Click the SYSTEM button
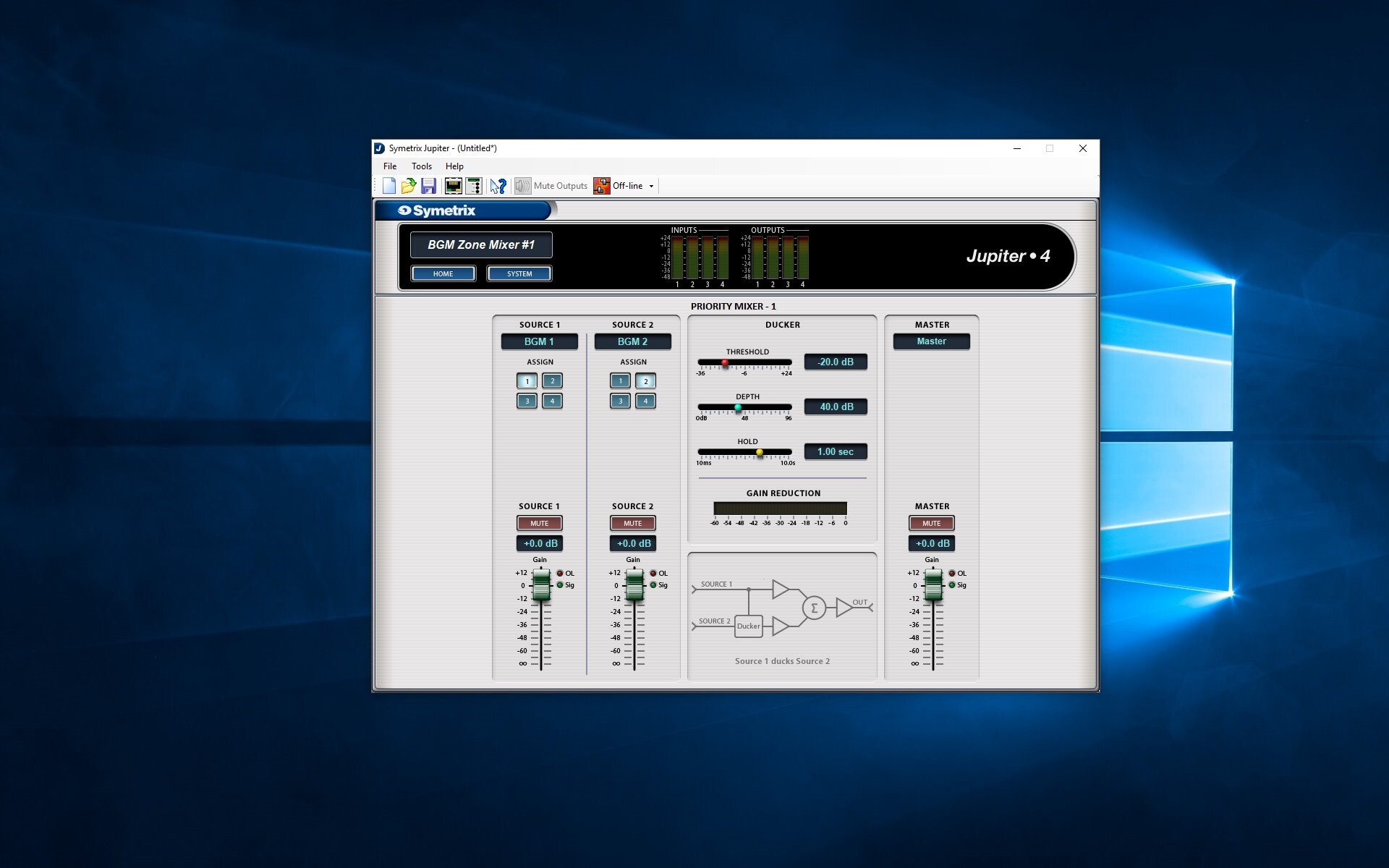Viewport: 1389px width, 868px height. click(x=519, y=273)
